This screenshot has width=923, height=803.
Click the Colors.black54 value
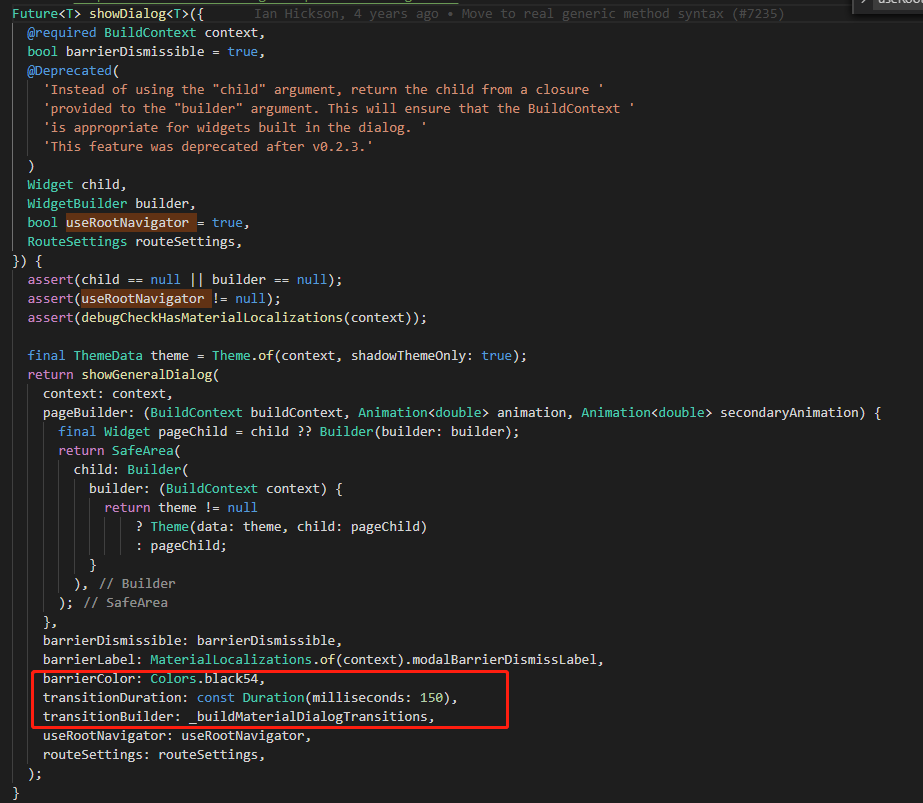(204, 679)
